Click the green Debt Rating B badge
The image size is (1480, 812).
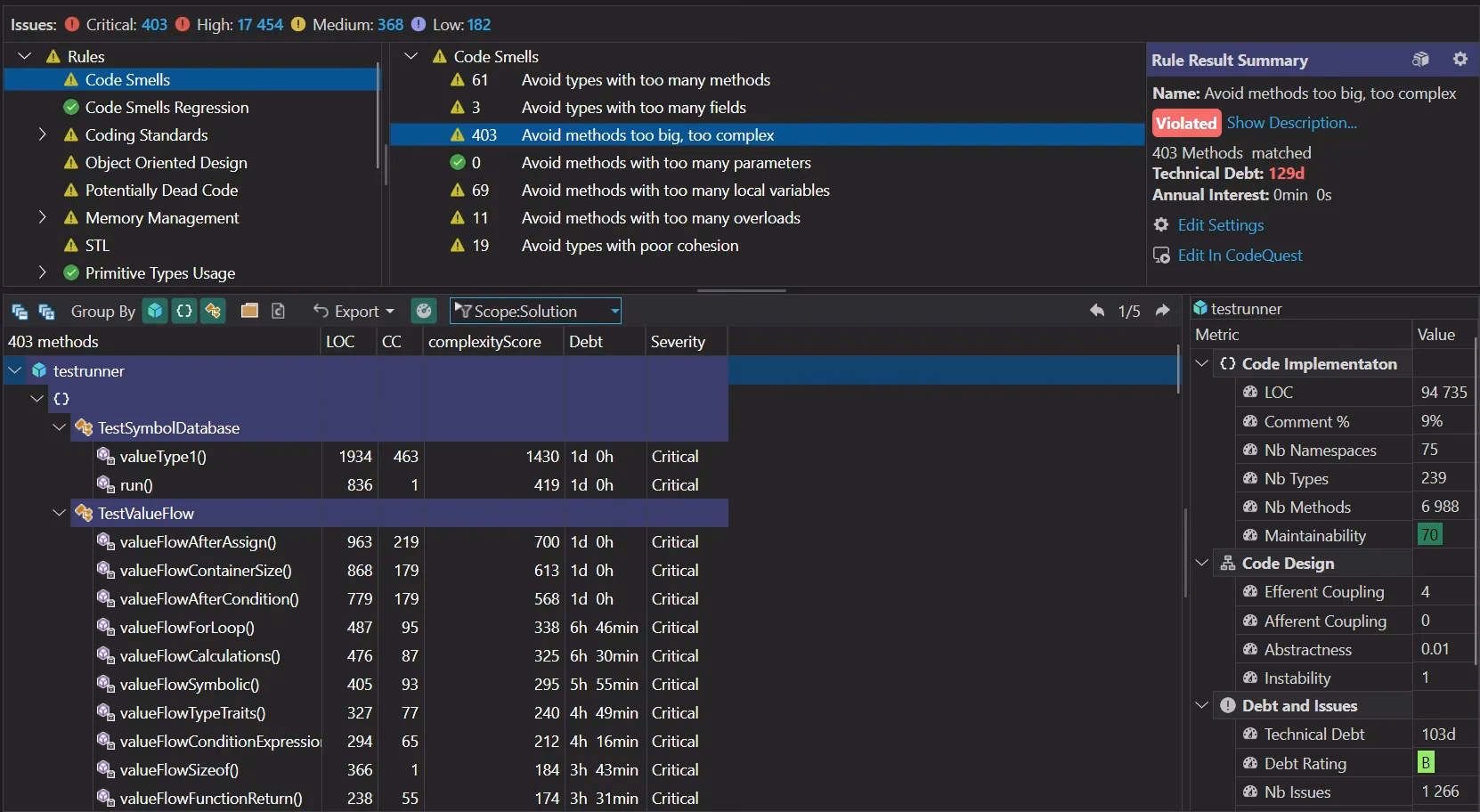(x=1426, y=763)
